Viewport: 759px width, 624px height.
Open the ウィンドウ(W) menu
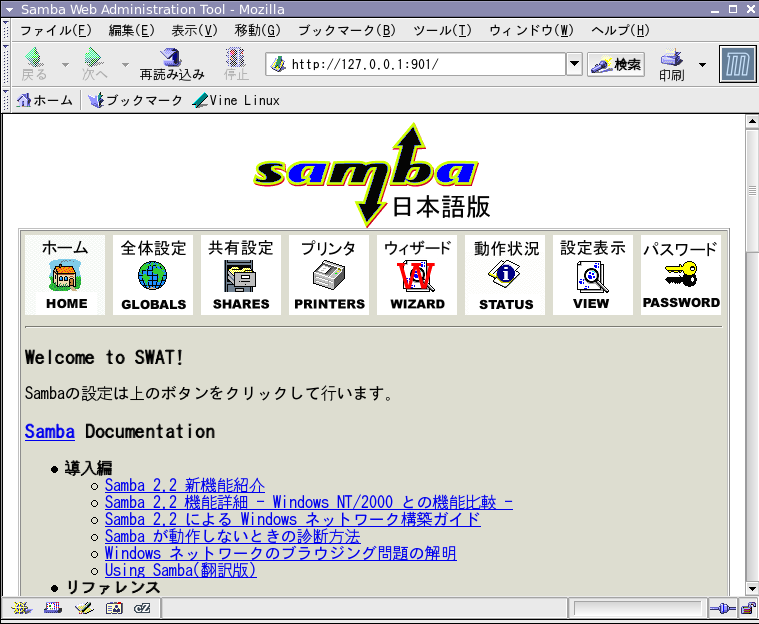pyautogui.click(x=531, y=30)
